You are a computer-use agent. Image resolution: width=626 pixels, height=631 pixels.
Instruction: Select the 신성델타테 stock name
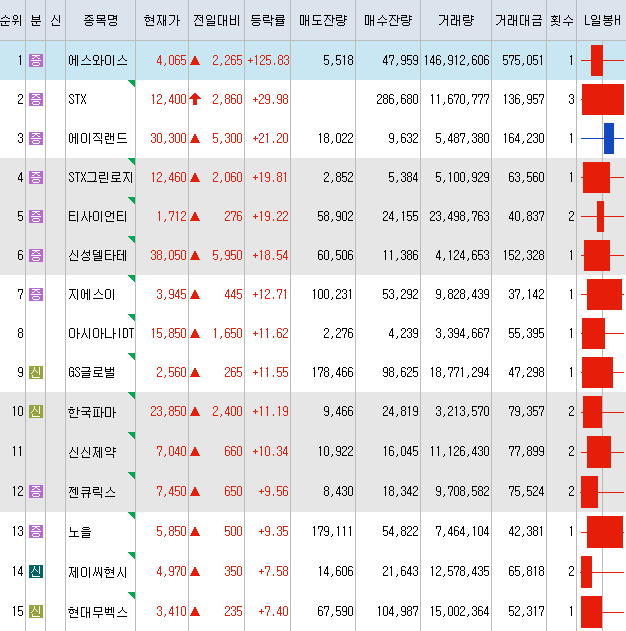(98, 256)
